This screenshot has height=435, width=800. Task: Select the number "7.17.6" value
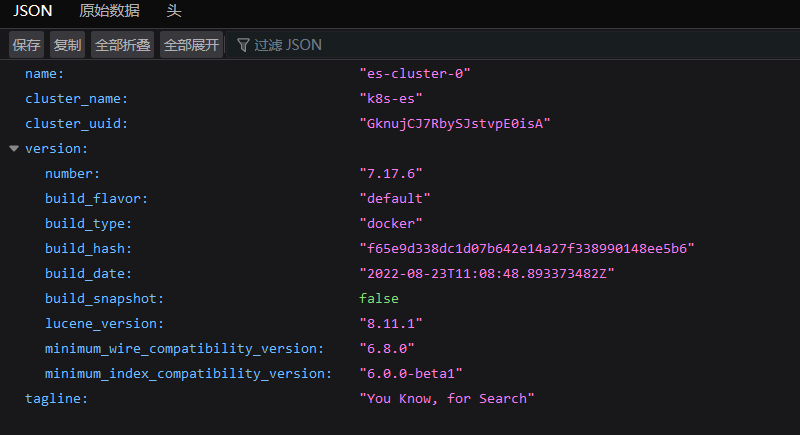(x=391, y=173)
